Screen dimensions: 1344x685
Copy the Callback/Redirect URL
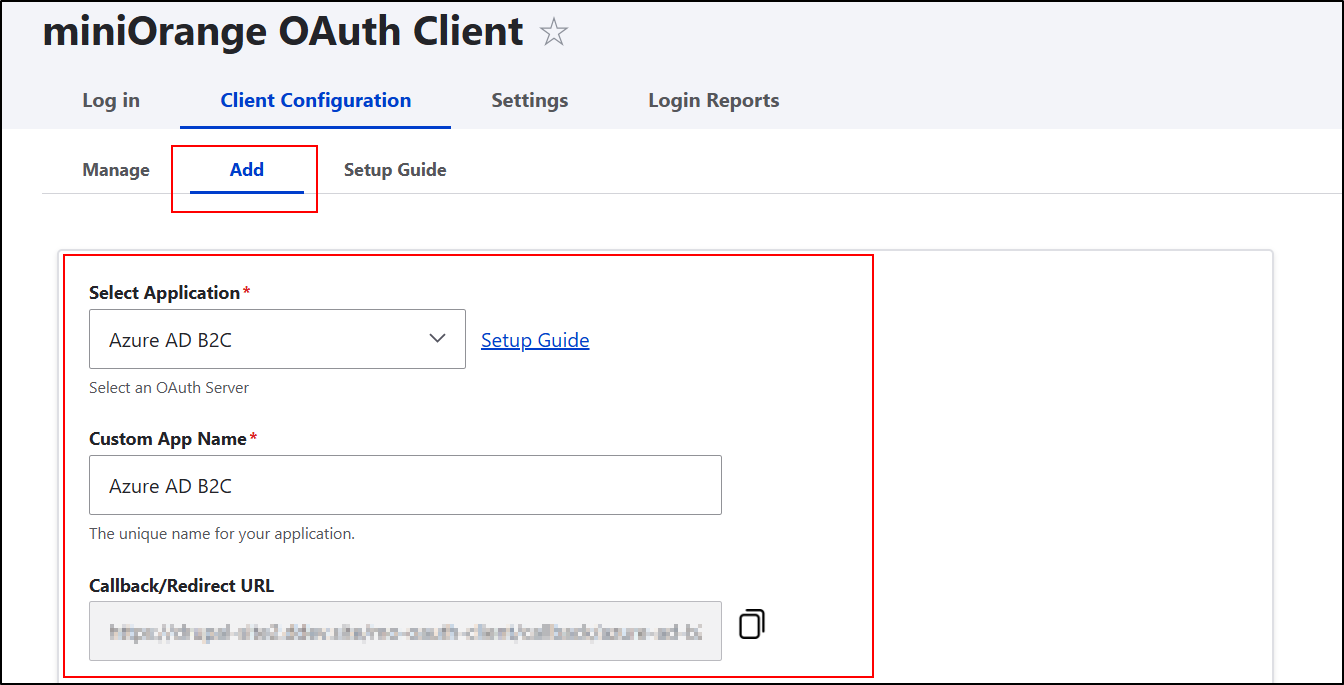[752, 624]
